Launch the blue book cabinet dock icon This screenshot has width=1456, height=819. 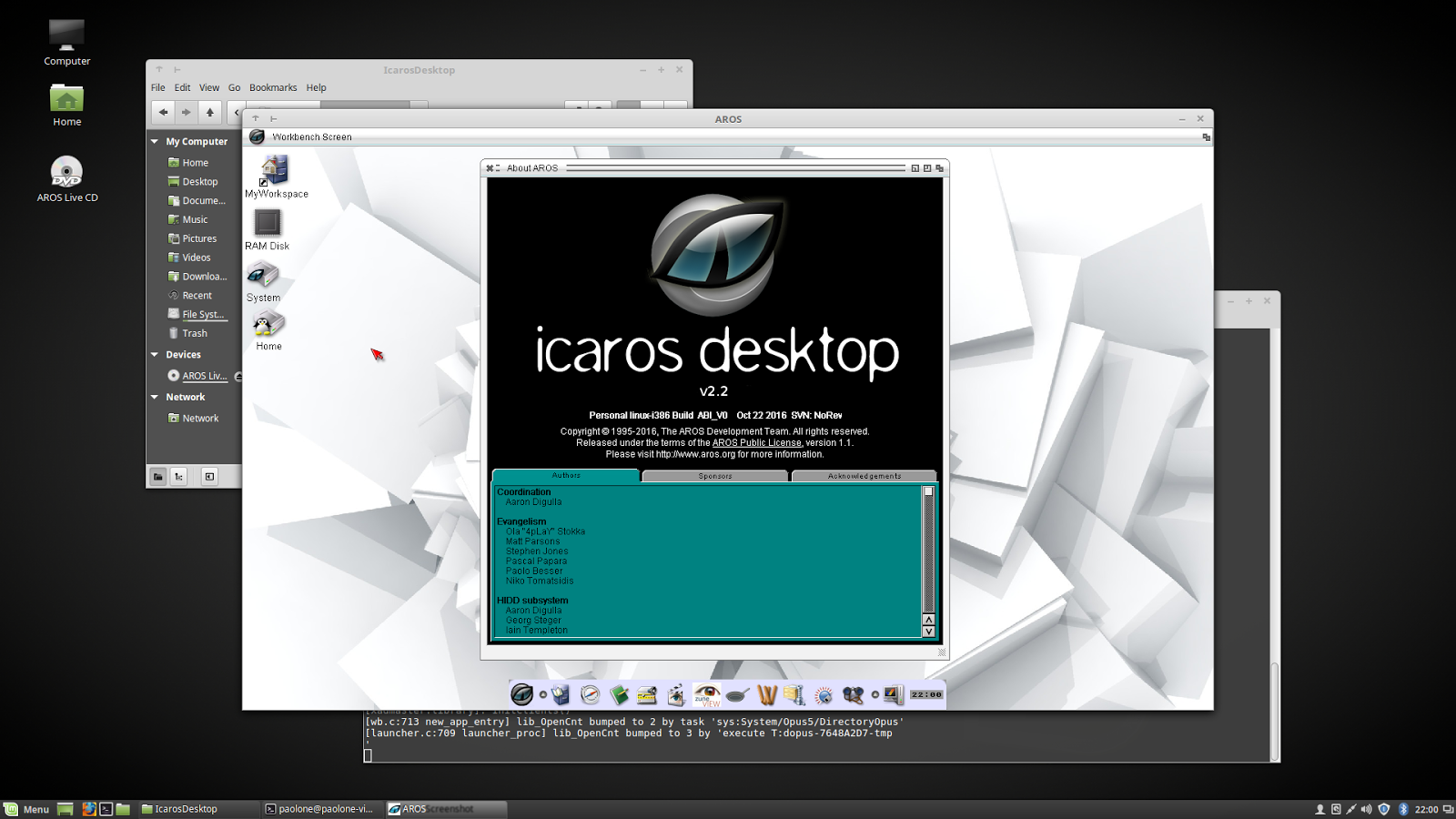[x=561, y=695]
